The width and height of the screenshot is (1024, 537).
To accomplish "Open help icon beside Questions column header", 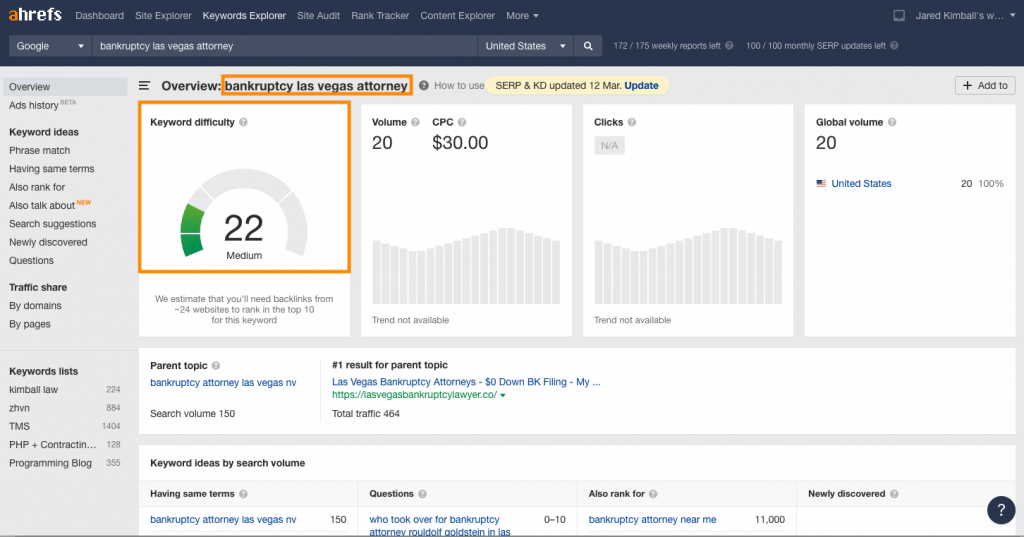I will point(423,494).
